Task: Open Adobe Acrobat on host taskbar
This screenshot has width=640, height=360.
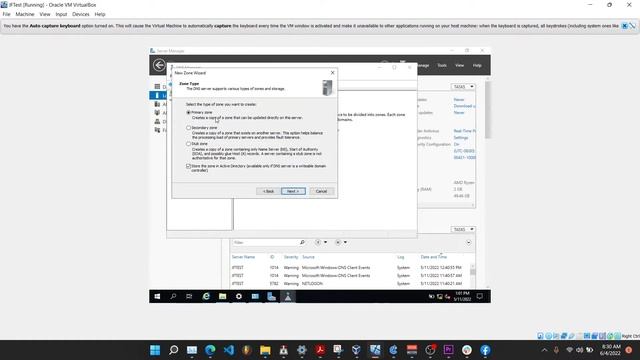Action: 320,350
